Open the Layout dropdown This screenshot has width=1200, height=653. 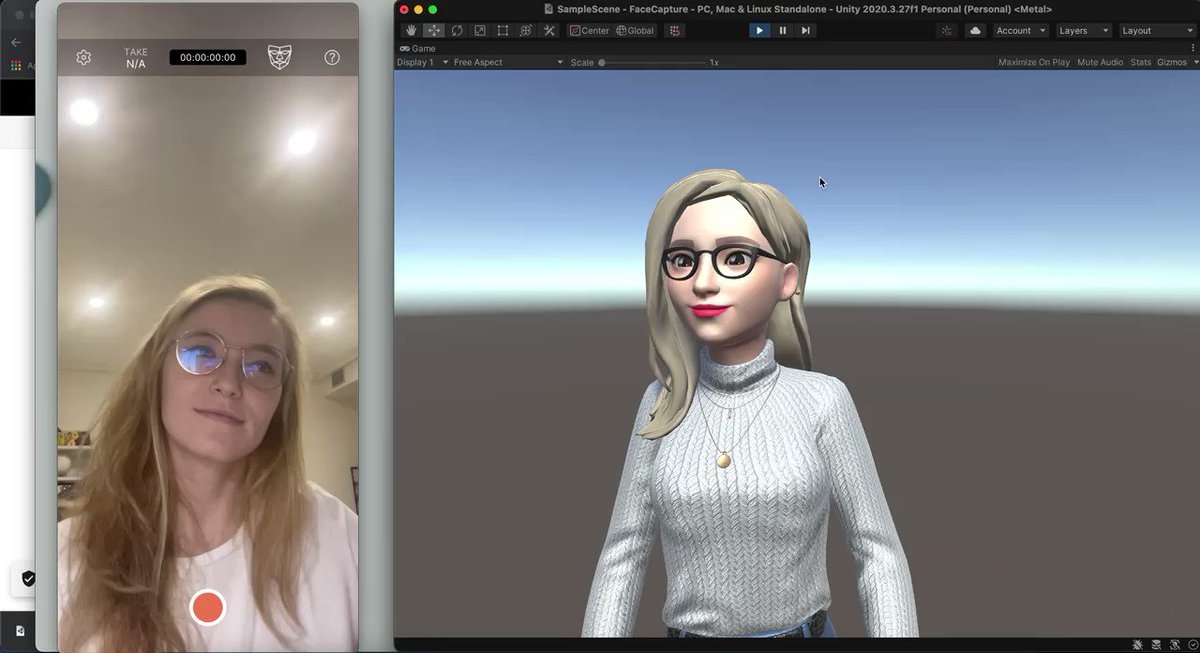pyautogui.click(x=1156, y=31)
